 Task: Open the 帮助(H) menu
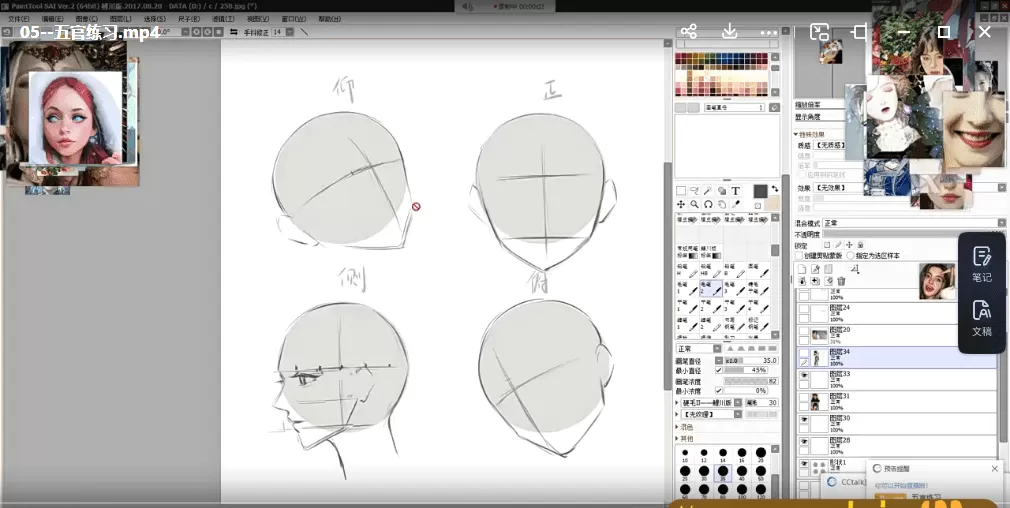tap(328, 19)
